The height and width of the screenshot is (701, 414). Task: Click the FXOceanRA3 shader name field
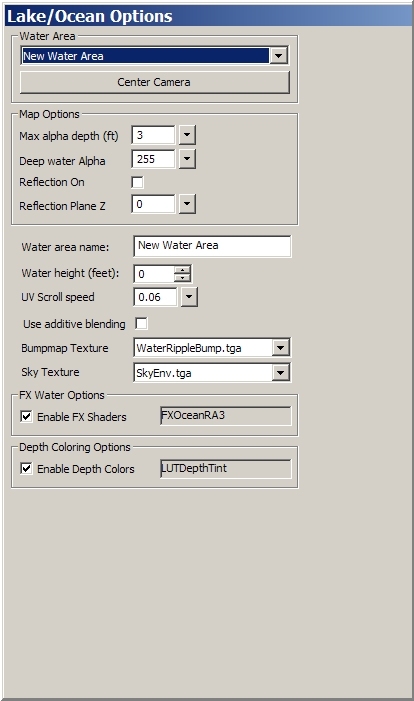[x=225, y=416]
